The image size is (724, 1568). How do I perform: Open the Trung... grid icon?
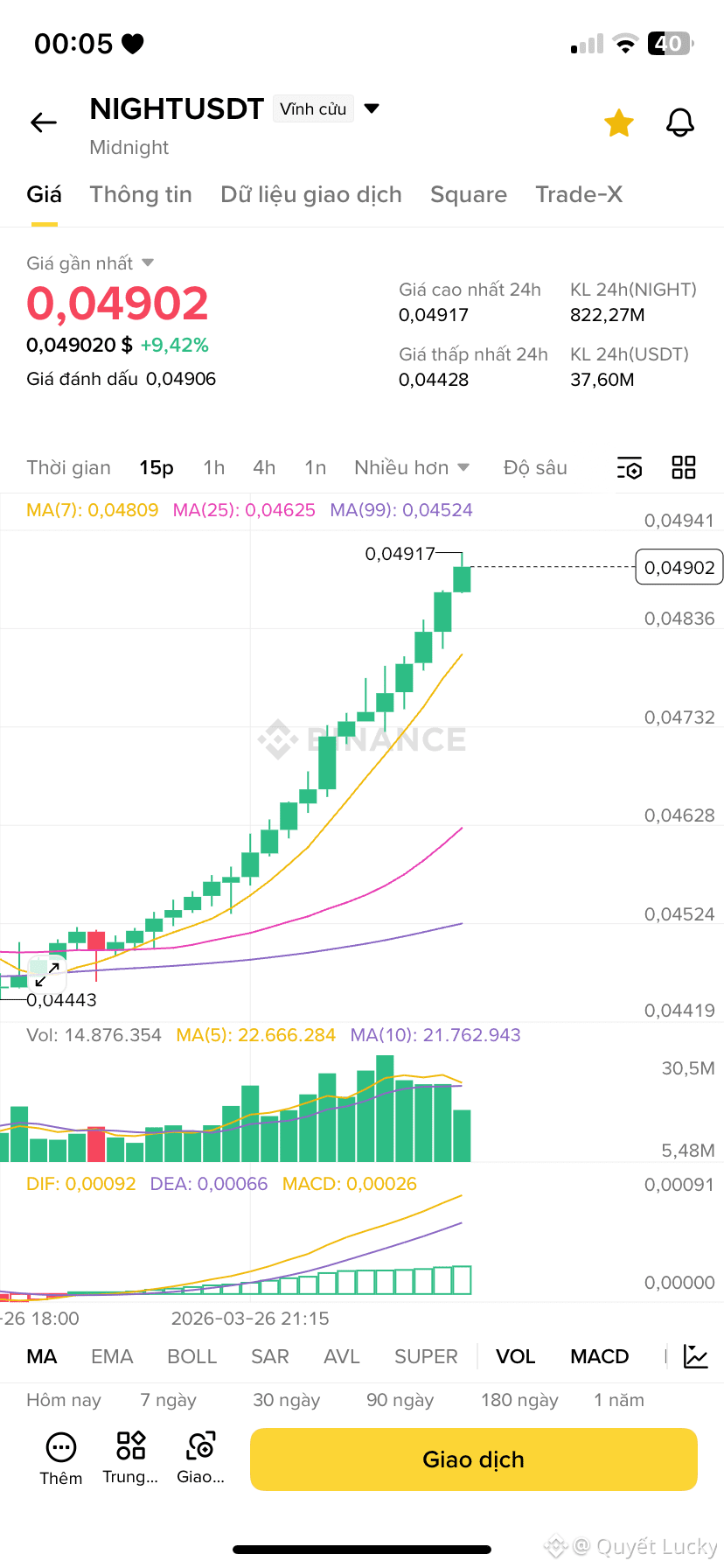[131, 1445]
